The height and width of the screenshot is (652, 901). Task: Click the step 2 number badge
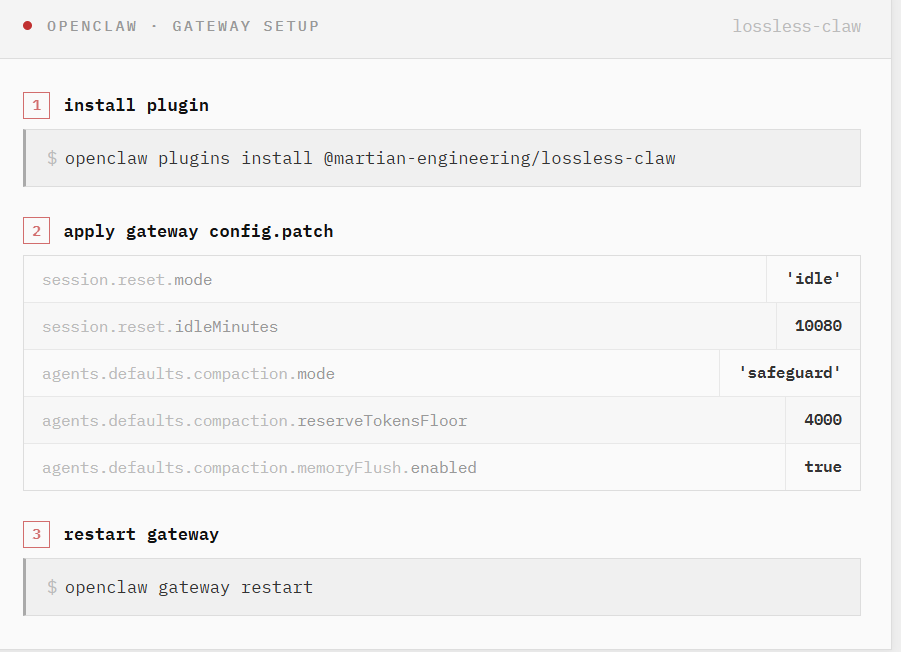(36, 231)
